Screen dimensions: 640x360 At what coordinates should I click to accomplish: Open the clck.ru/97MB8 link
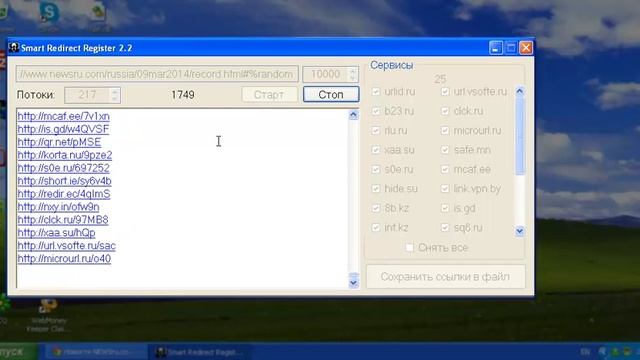click(x=63, y=220)
